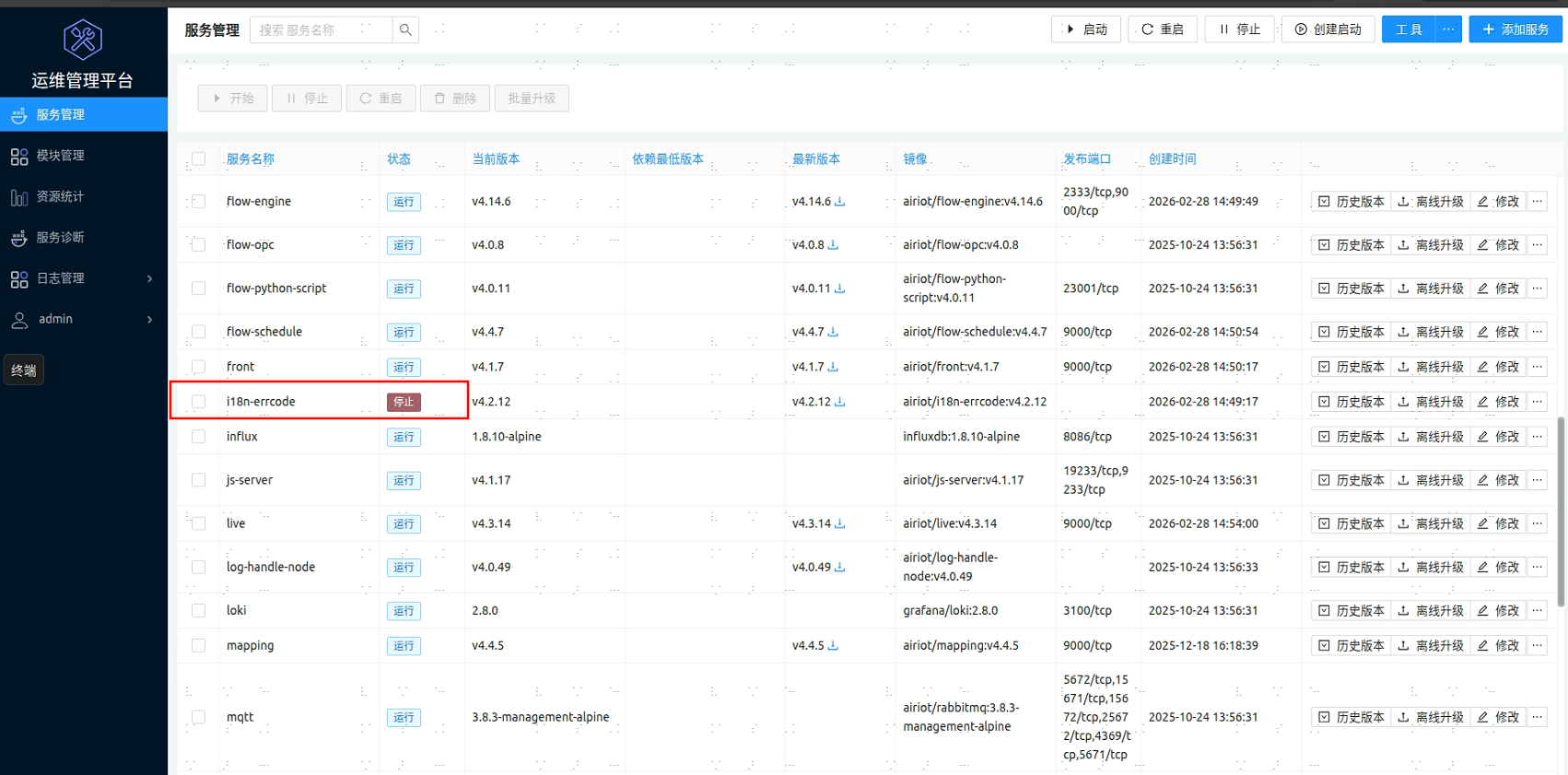Download latest version icon for flow-engine

[840, 201]
